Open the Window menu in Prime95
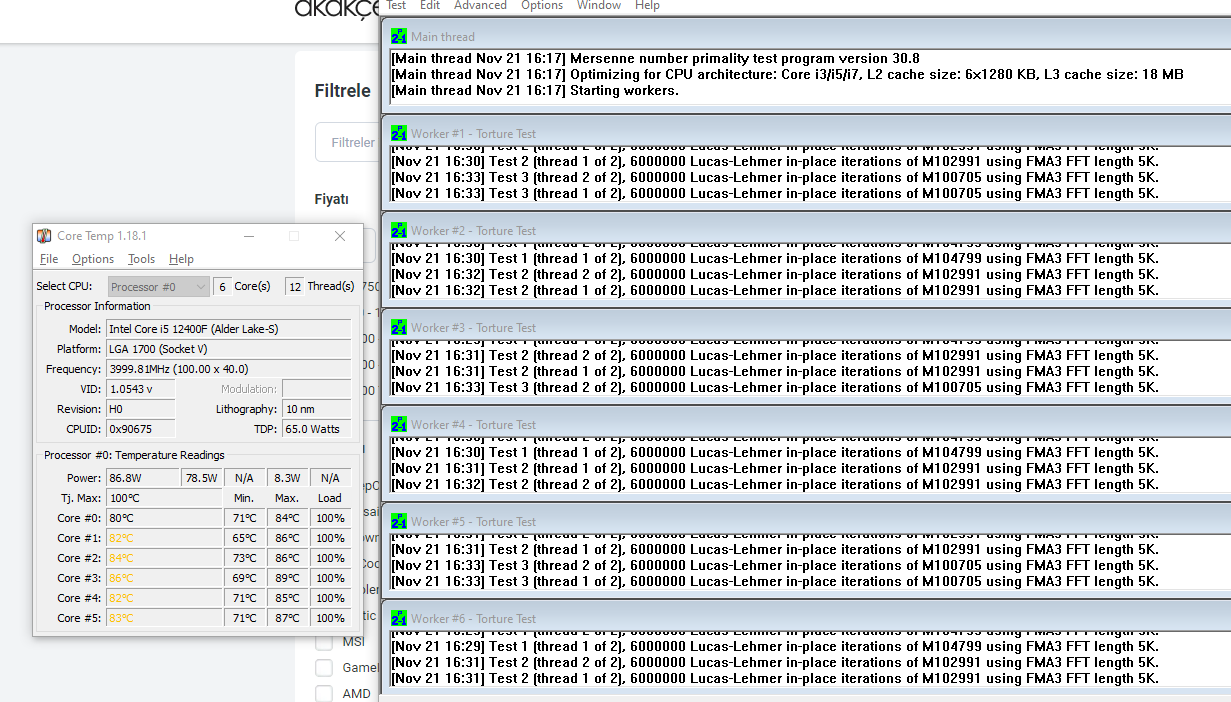The width and height of the screenshot is (1231, 702). tap(599, 5)
